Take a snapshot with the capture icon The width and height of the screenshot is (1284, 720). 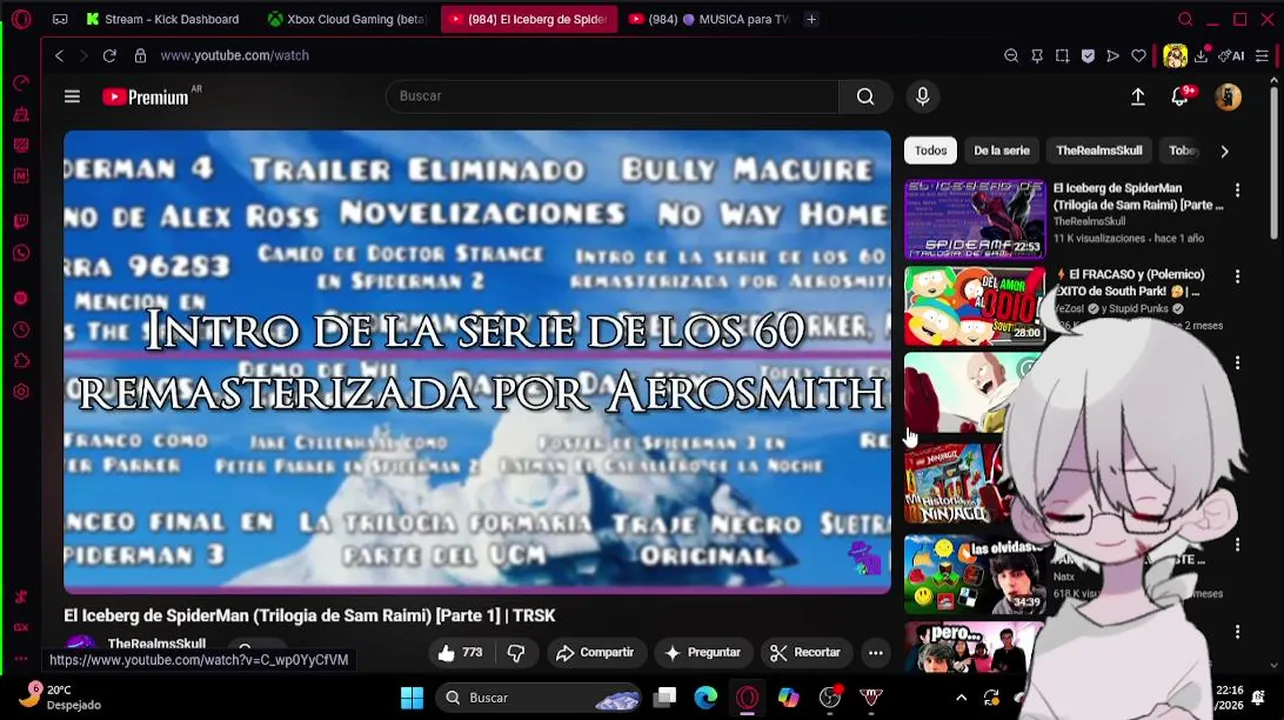click(x=1062, y=56)
